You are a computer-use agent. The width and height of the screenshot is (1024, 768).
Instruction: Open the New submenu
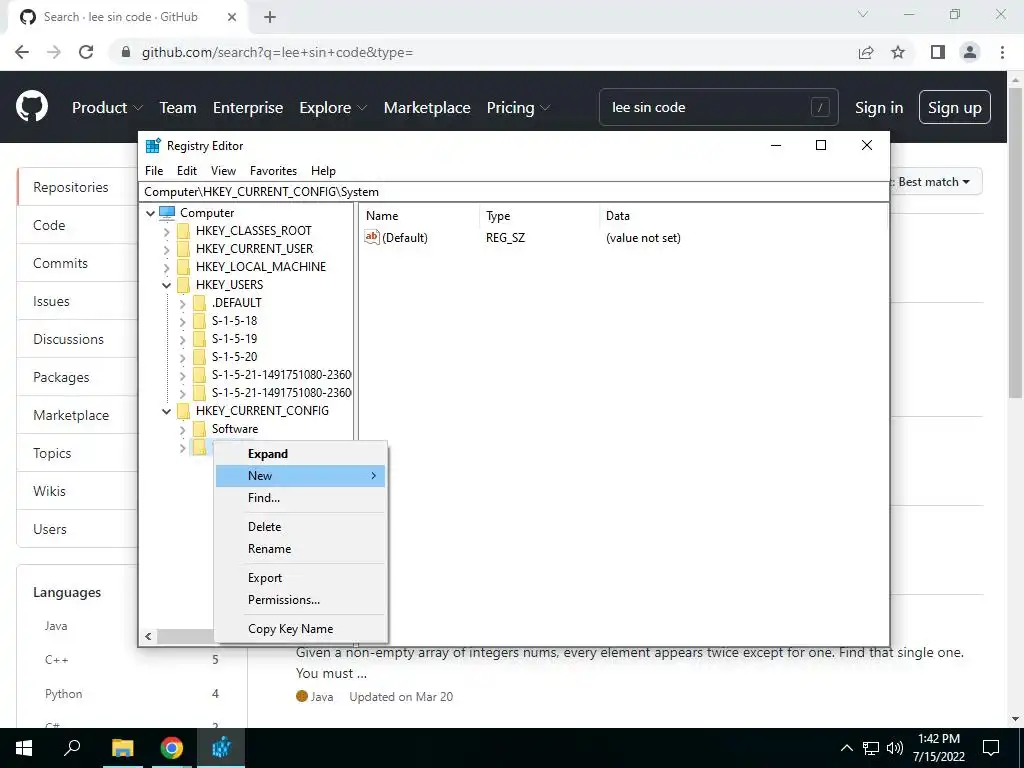coord(300,476)
